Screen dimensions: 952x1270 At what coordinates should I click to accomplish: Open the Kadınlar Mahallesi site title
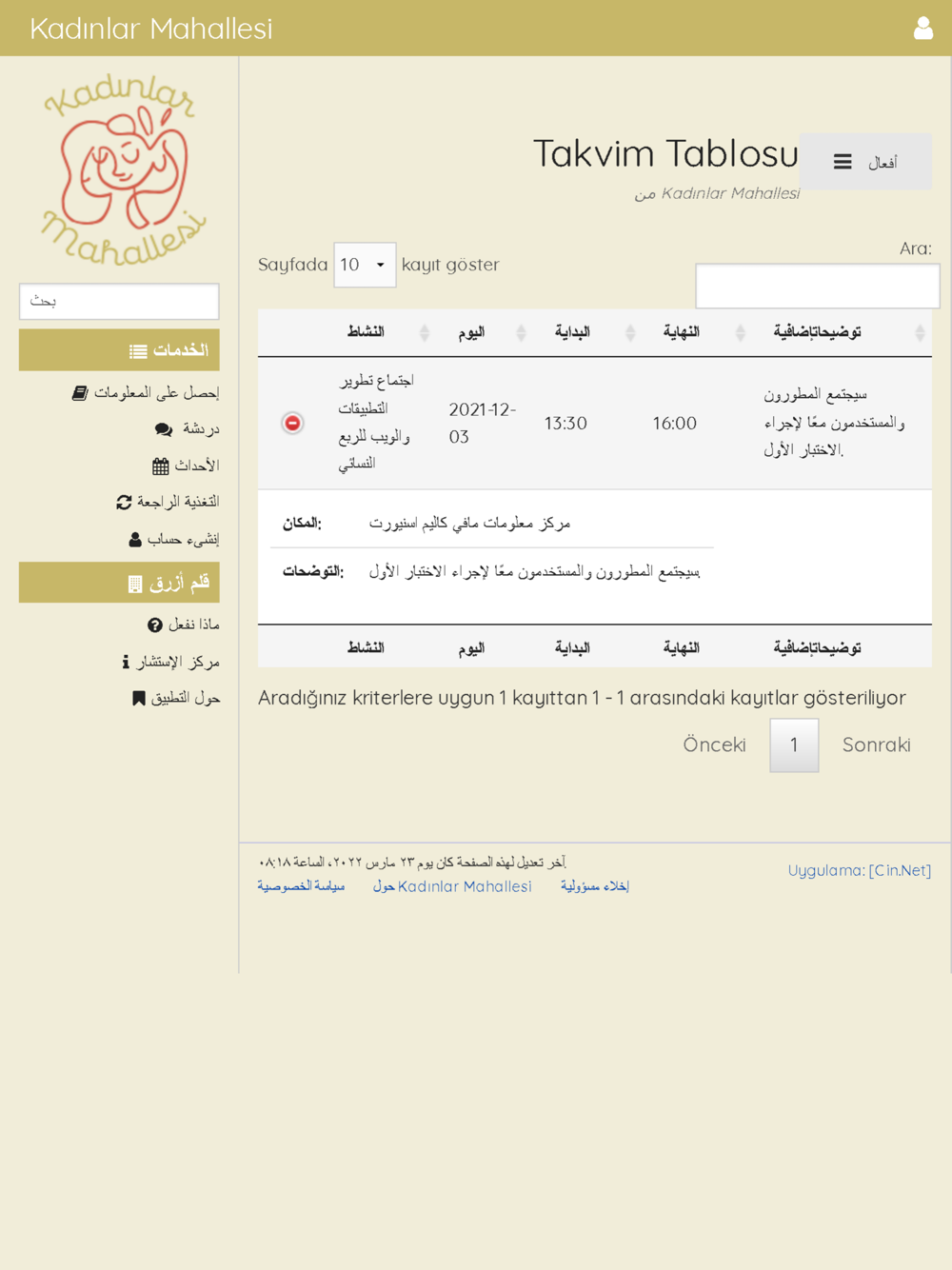[x=150, y=29]
